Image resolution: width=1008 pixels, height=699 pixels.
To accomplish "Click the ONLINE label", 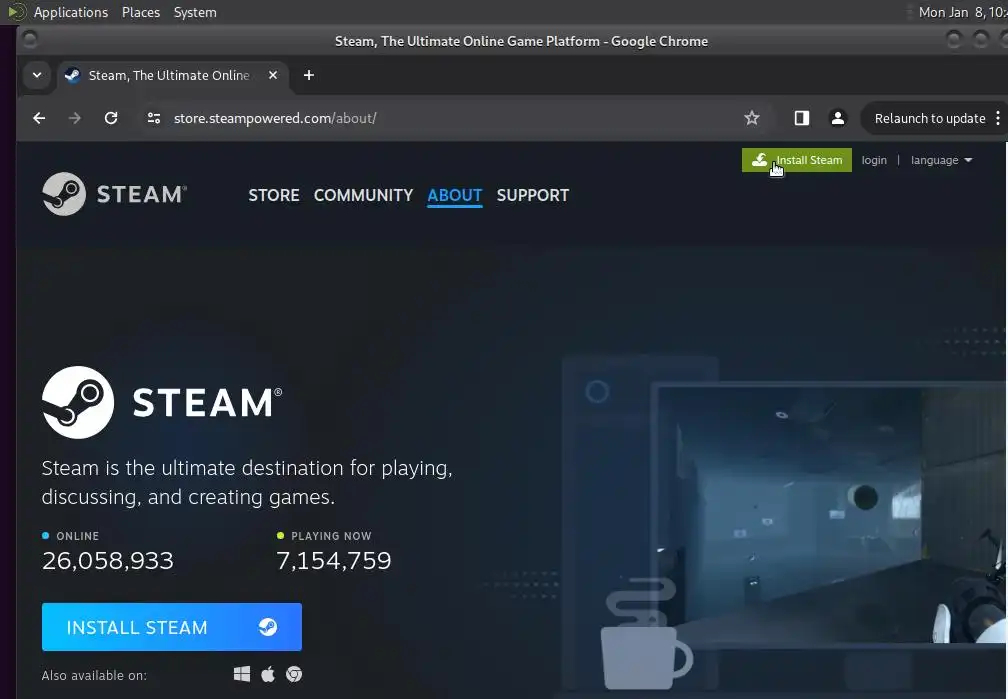I will pyautogui.click(x=77, y=536).
